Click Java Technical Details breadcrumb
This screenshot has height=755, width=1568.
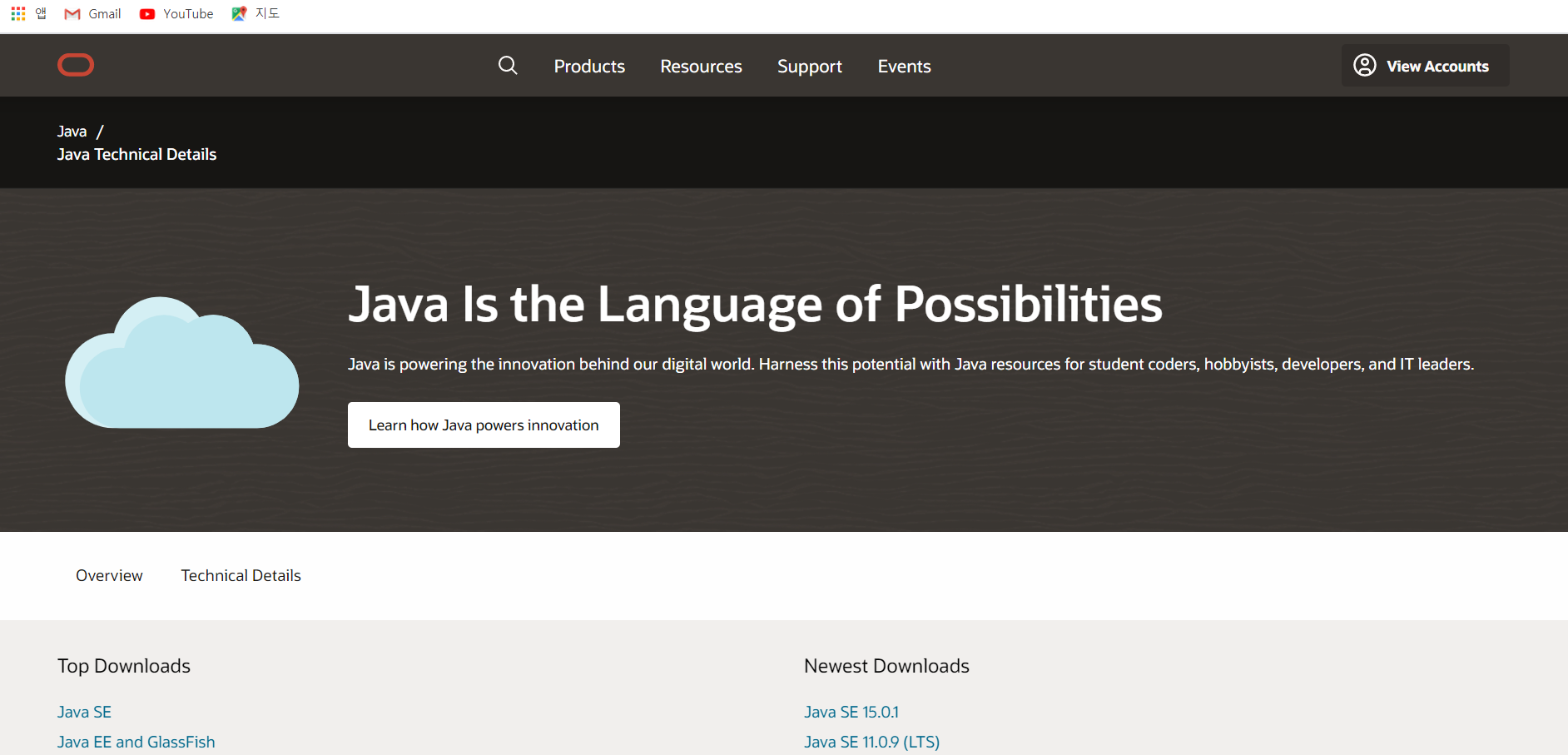tap(136, 154)
